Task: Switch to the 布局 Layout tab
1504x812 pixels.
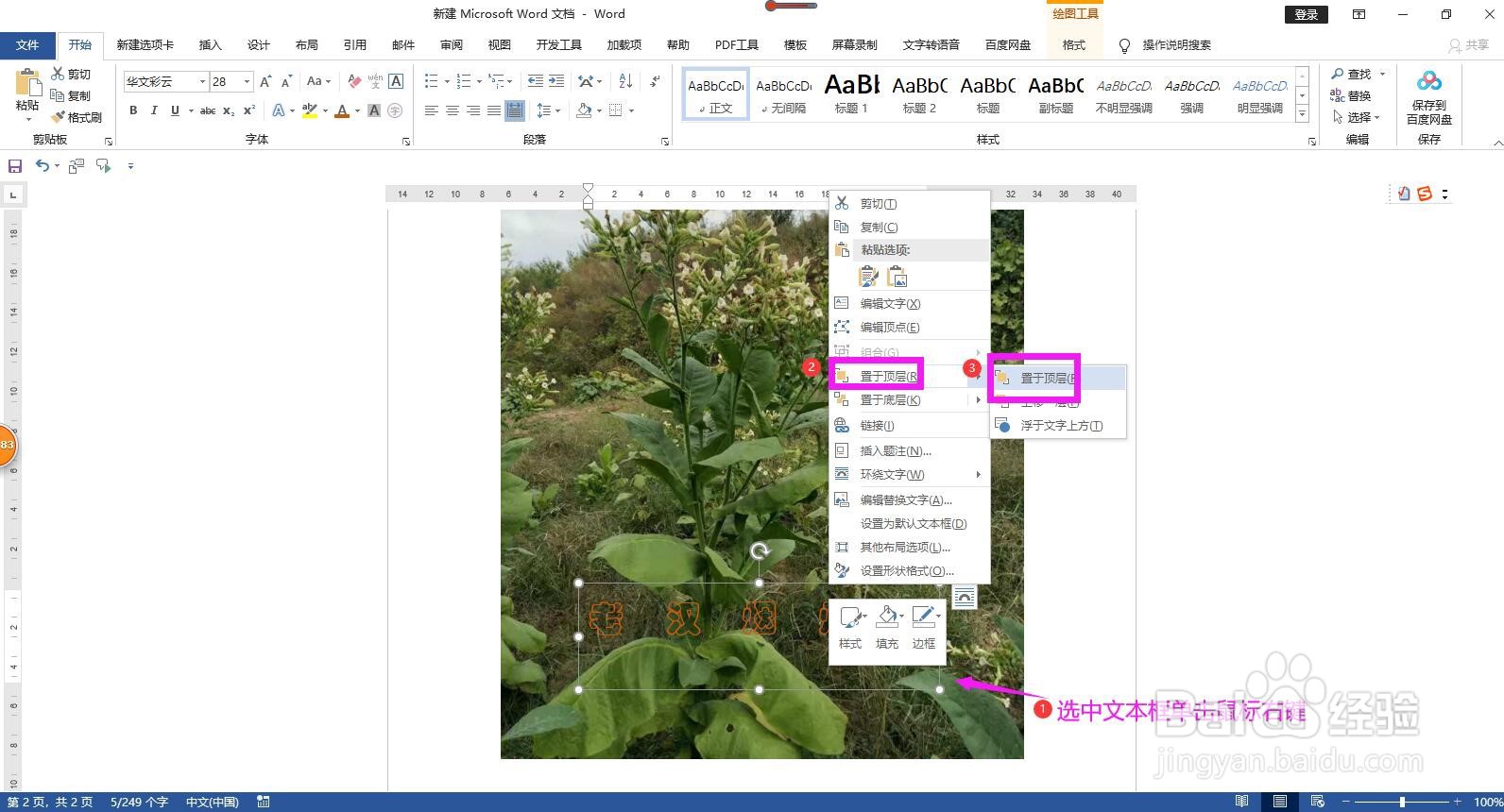Action: pyautogui.click(x=306, y=44)
